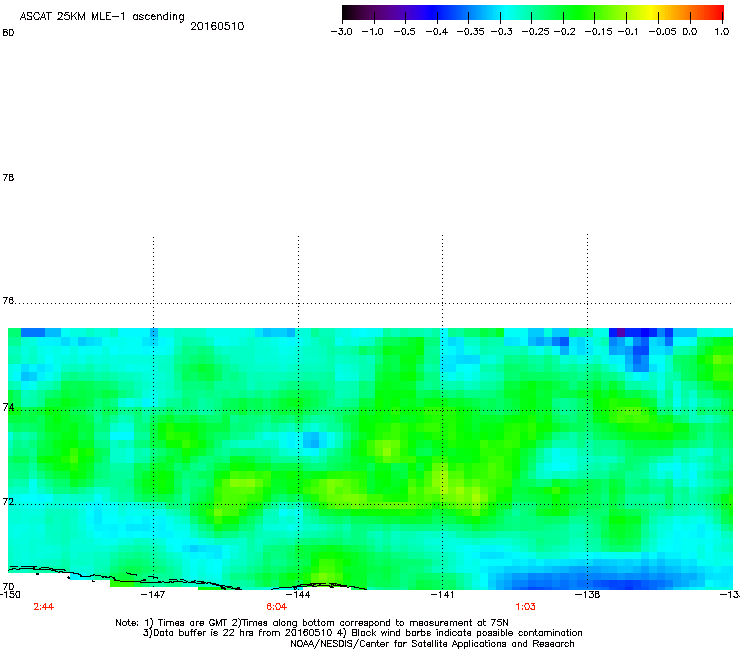Click the longitude label -138
The image size is (740, 650).
tap(588, 594)
